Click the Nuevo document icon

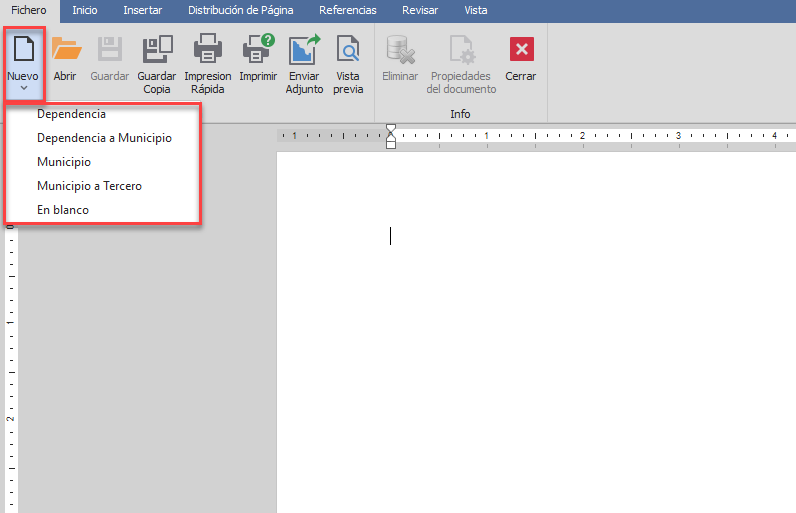click(x=24, y=49)
